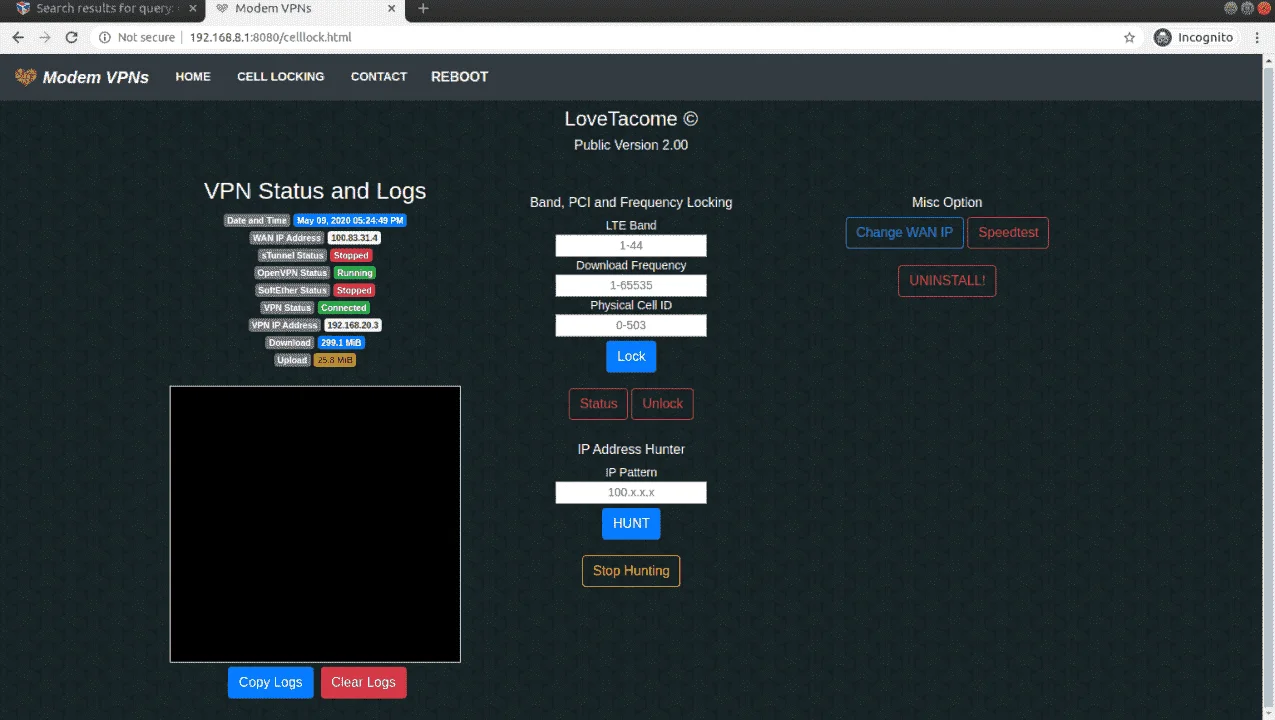The width and height of the screenshot is (1275, 720).
Task: Click Copy Logs button
Action: tap(270, 683)
